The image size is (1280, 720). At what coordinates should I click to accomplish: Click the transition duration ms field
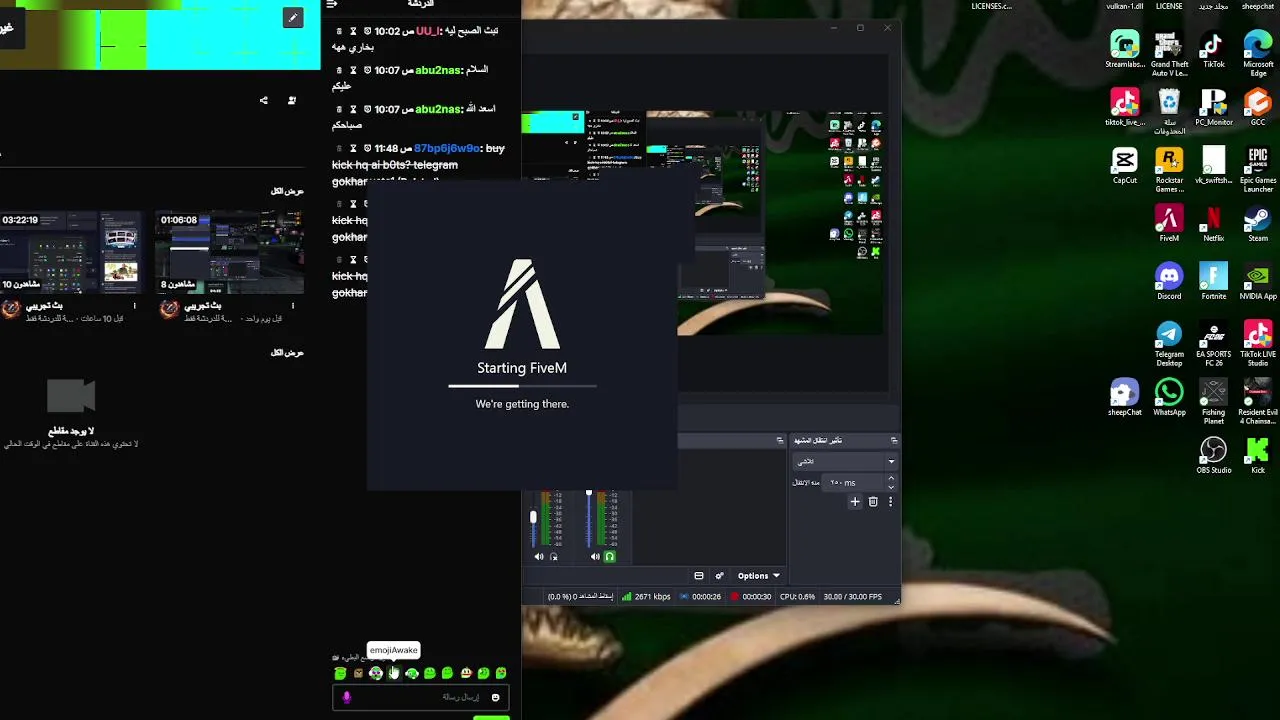point(852,482)
